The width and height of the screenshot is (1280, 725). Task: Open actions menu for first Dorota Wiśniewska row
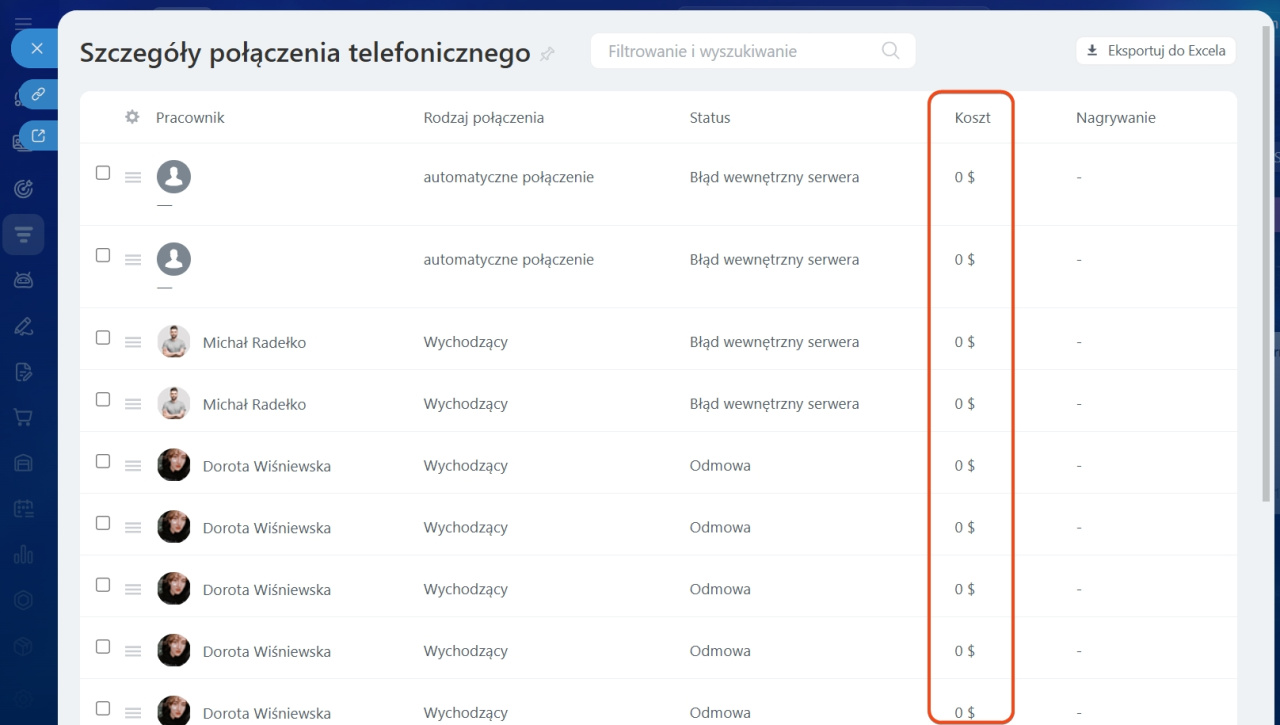click(x=133, y=466)
